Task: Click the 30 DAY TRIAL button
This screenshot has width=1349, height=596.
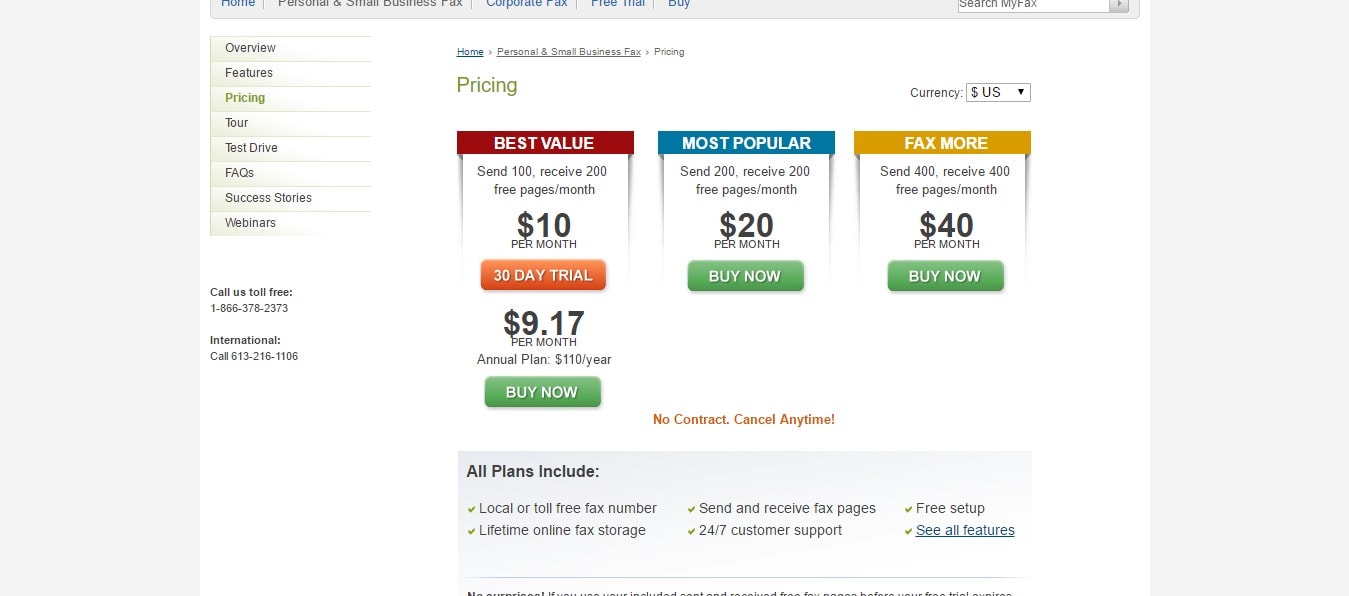Action: 543,276
